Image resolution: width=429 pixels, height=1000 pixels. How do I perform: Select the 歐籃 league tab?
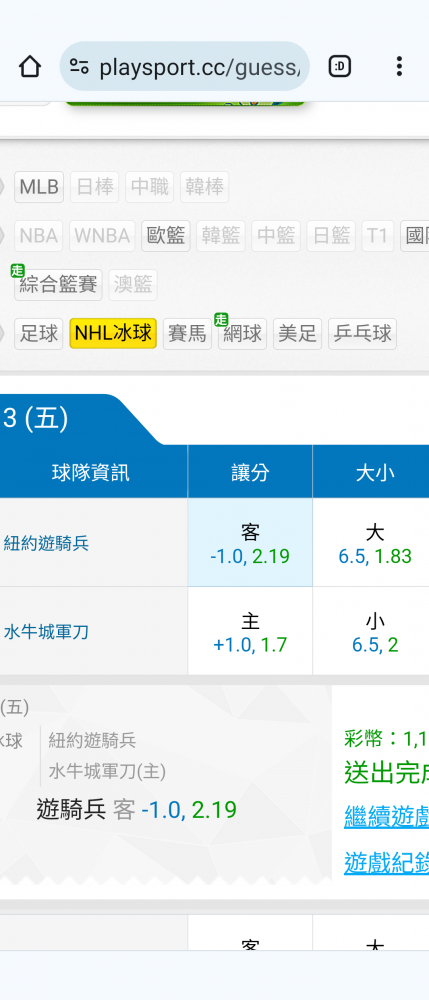(x=166, y=236)
